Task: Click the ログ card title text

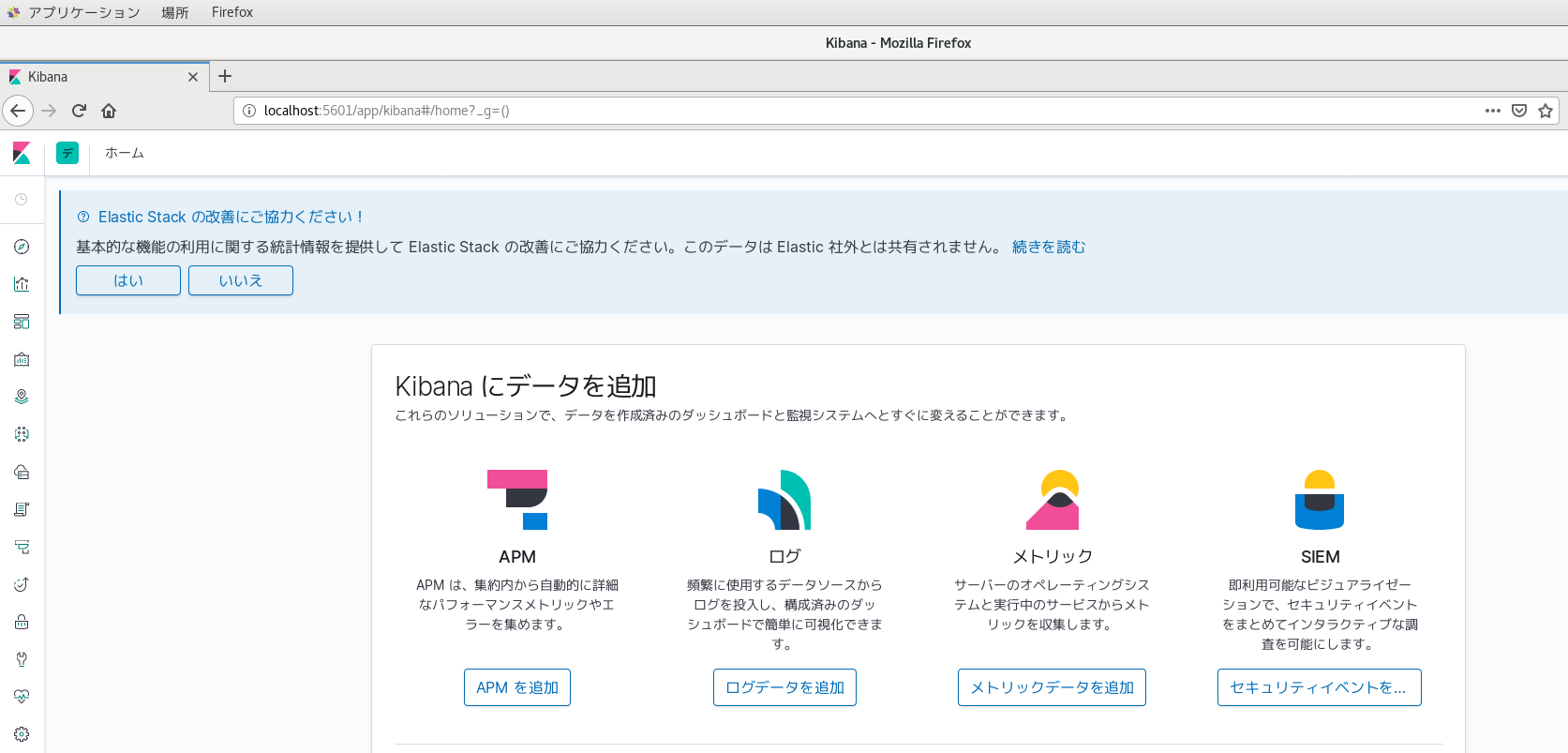Action: point(784,557)
